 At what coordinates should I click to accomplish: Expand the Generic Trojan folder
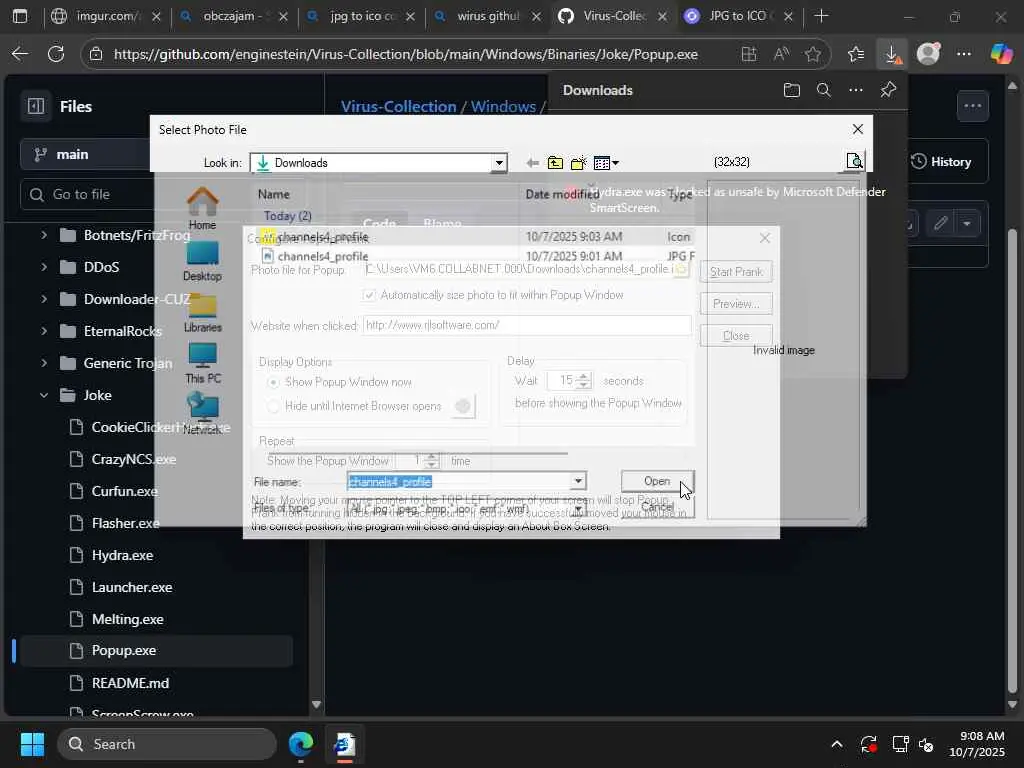click(44, 363)
